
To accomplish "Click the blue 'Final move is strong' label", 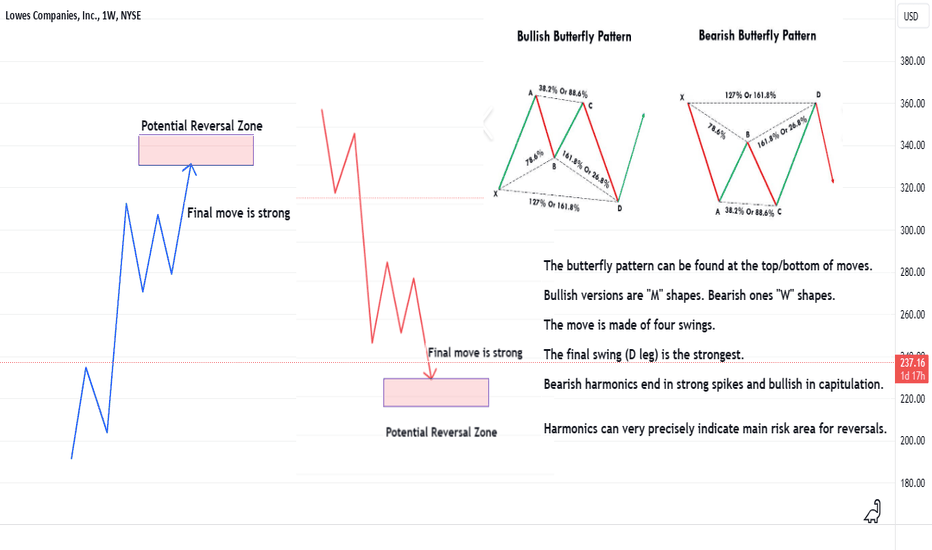I will (238, 213).
